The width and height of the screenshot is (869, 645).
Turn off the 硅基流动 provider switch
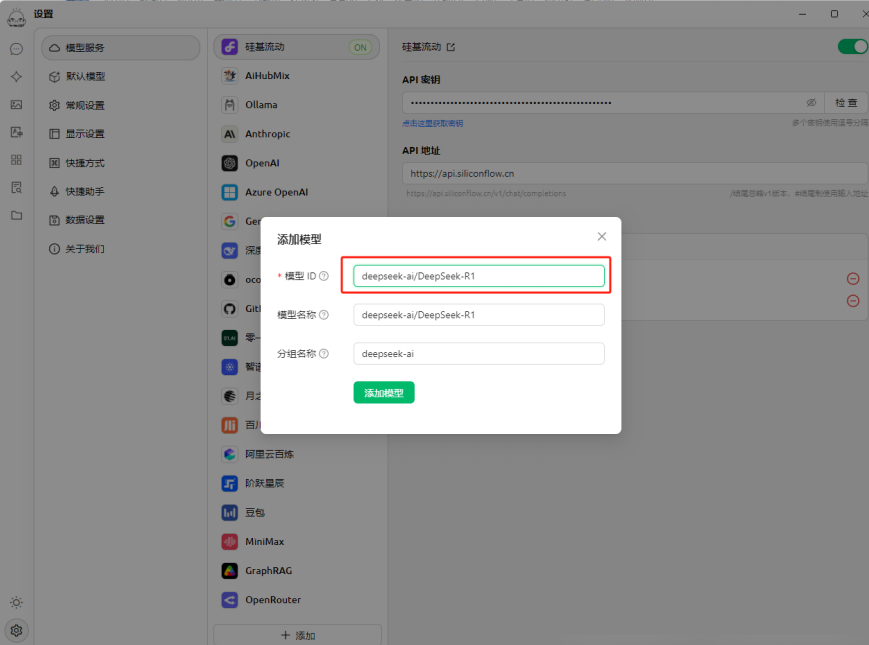coord(852,47)
